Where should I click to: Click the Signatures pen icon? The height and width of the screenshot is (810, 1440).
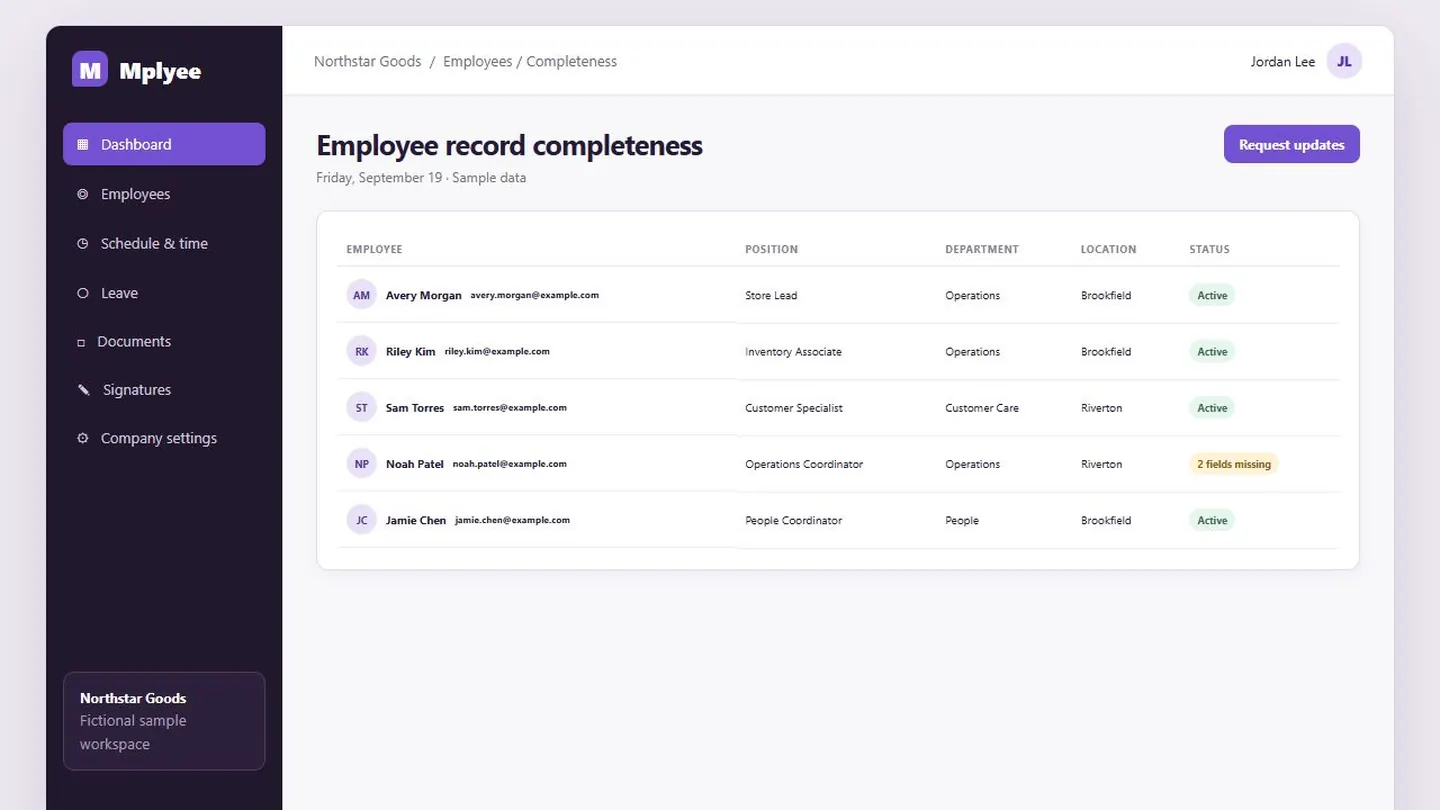pos(84,390)
